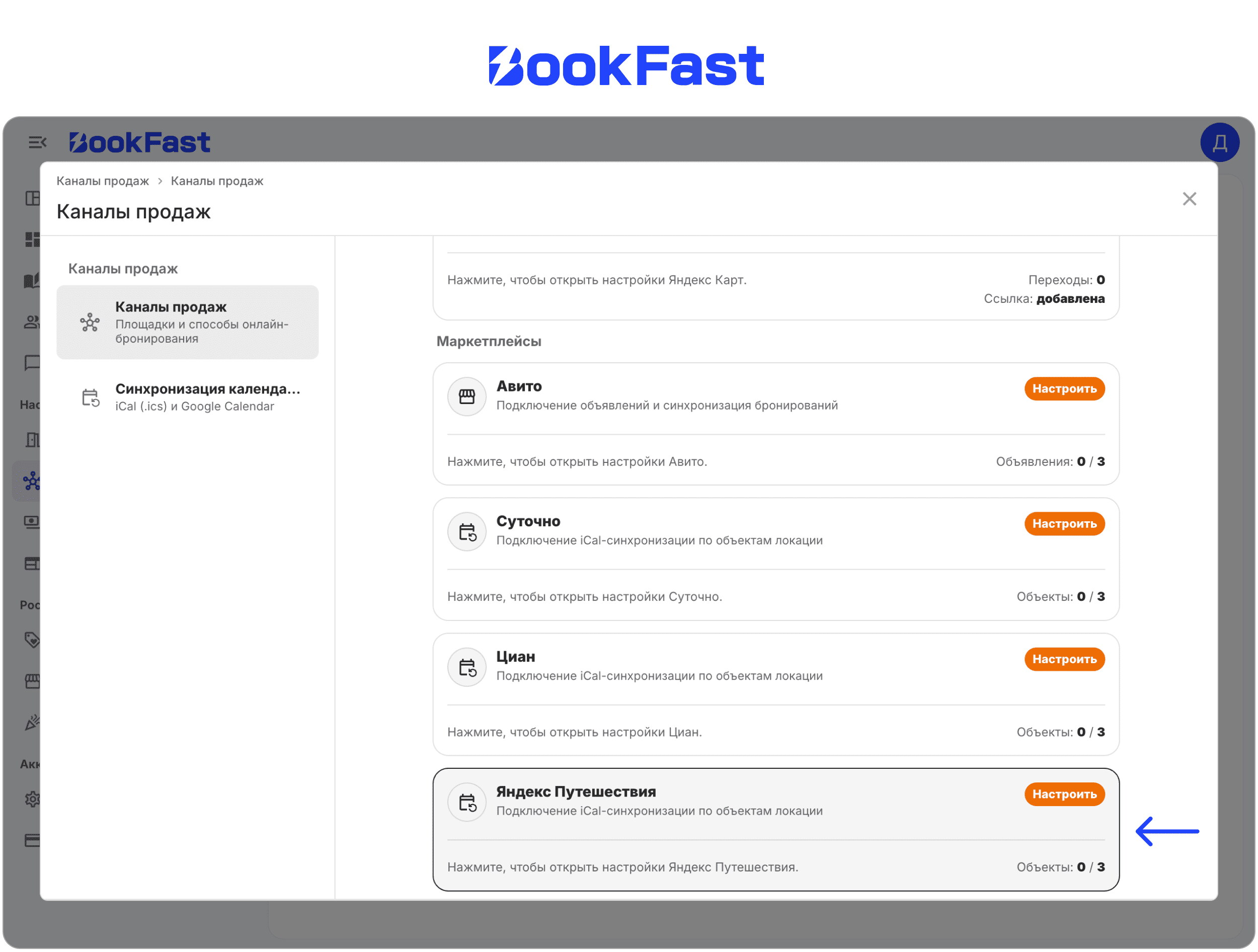Click the calendar sync icon beside Синхронизация календаря
Image resolution: width=1258 pixels, height=952 pixels.
90,398
